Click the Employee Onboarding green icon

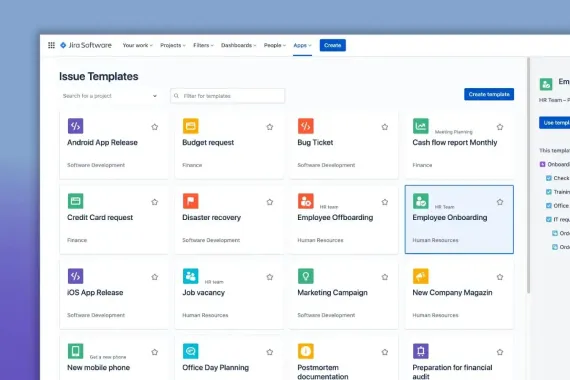click(x=421, y=201)
